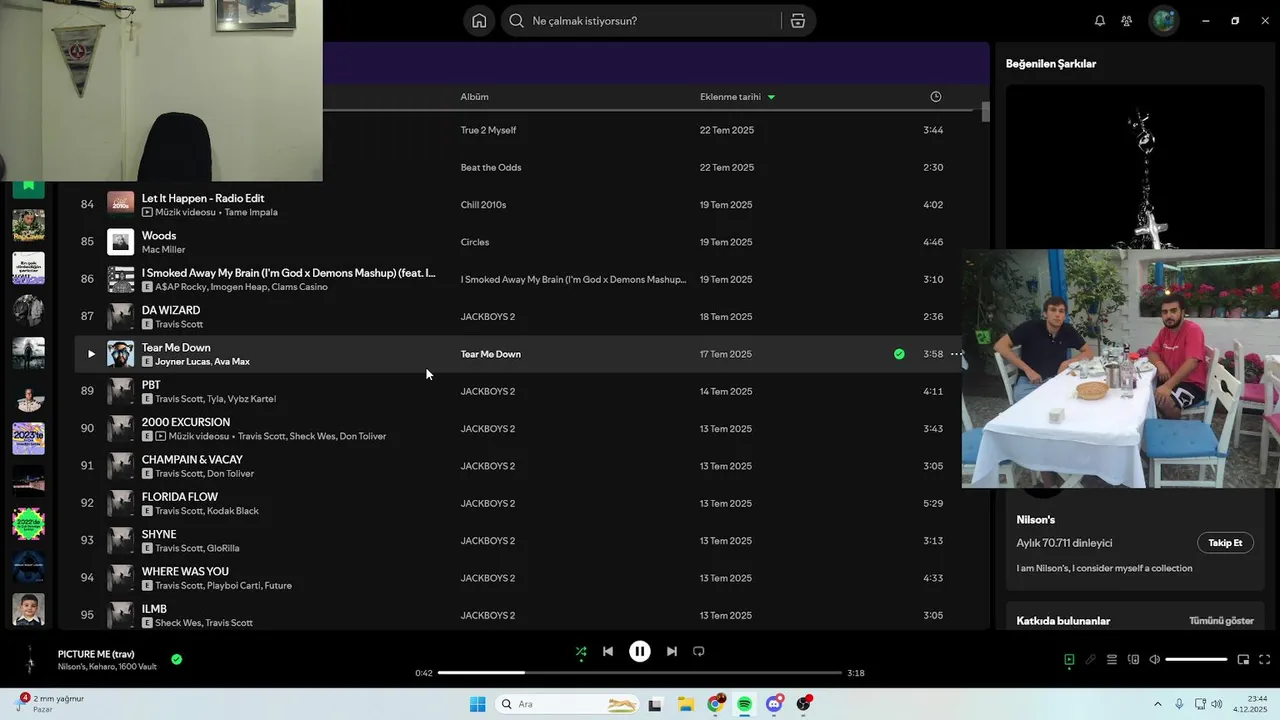The image size is (1280, 720).
Task: Sort by the Eklenme tarihi column
Action: coord(730,97)
